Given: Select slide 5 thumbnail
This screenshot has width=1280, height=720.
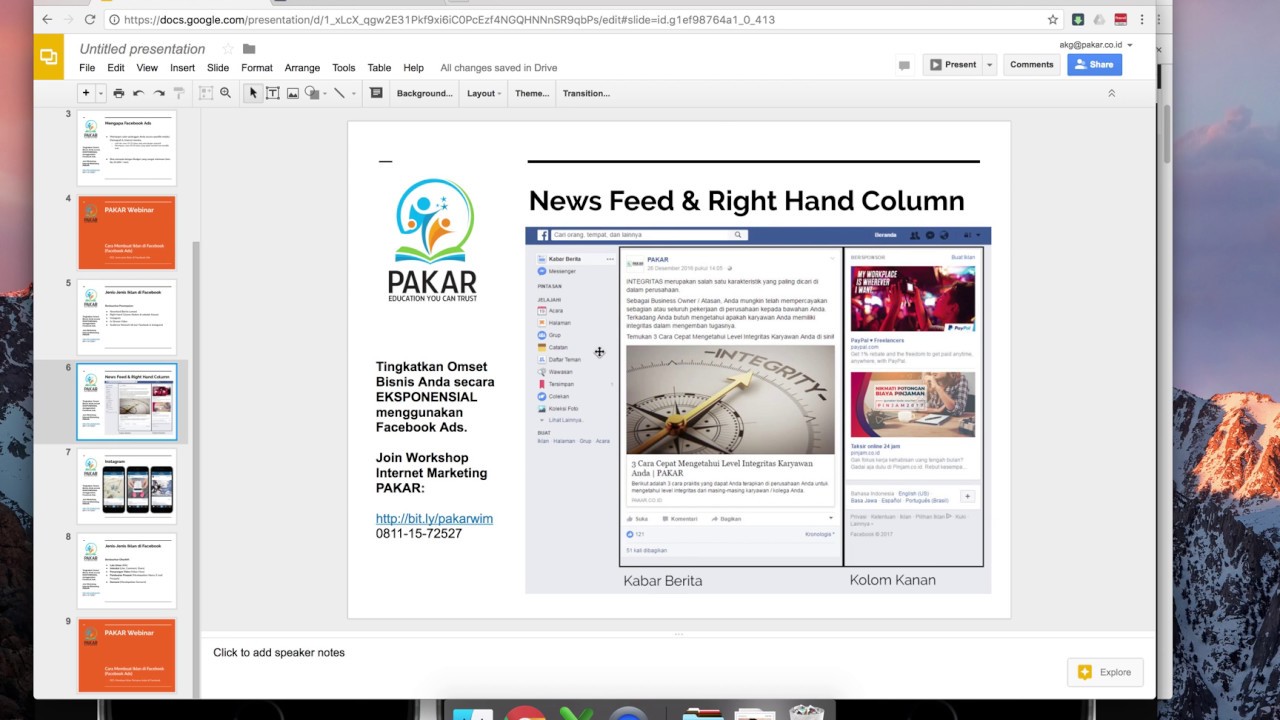Looking at the screenshot, I should click(127, 317).
